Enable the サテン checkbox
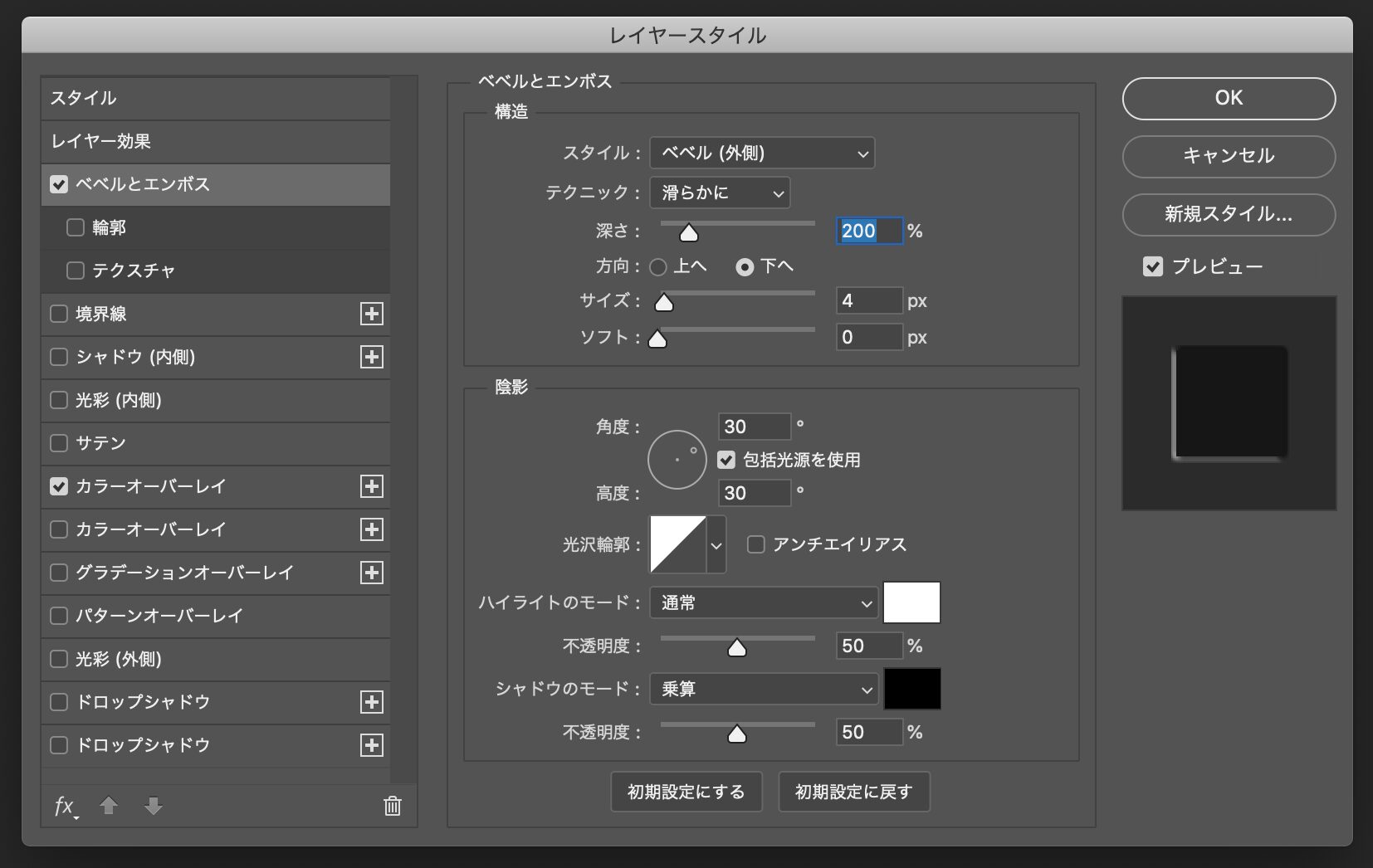1373x868 pixels. [59, 443]
